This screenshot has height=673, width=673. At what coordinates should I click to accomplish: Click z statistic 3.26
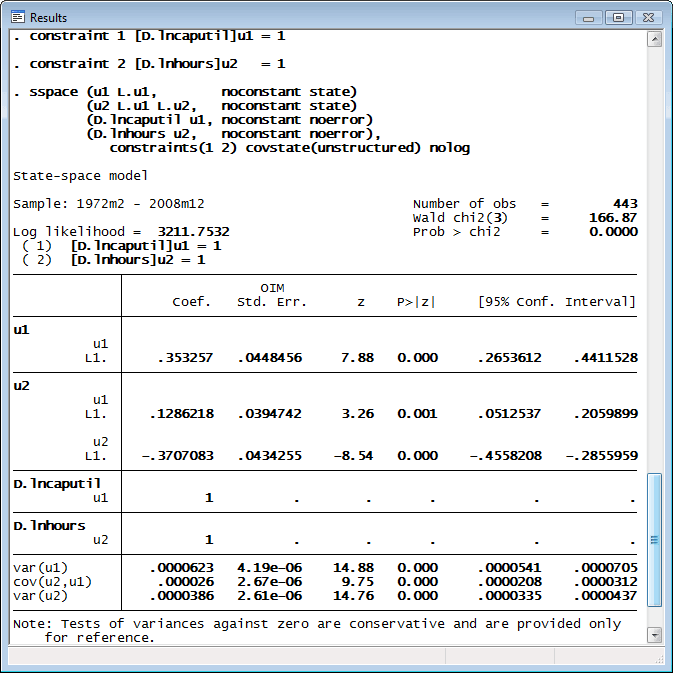pyautogui.click(x=358, y=414)
